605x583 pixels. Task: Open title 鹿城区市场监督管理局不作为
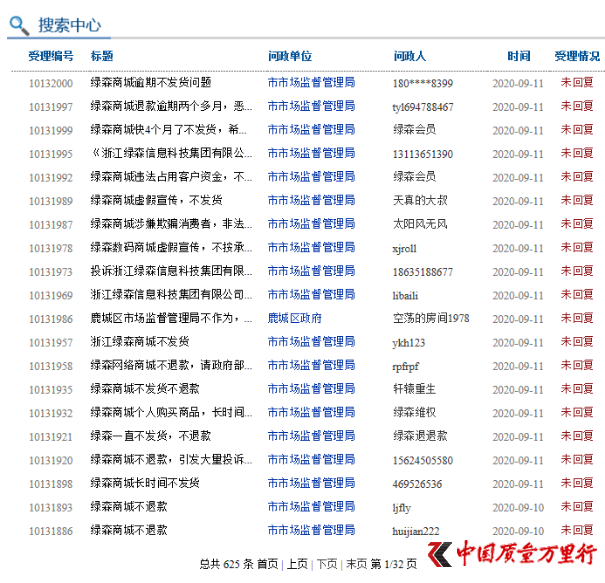coord(171,318)
